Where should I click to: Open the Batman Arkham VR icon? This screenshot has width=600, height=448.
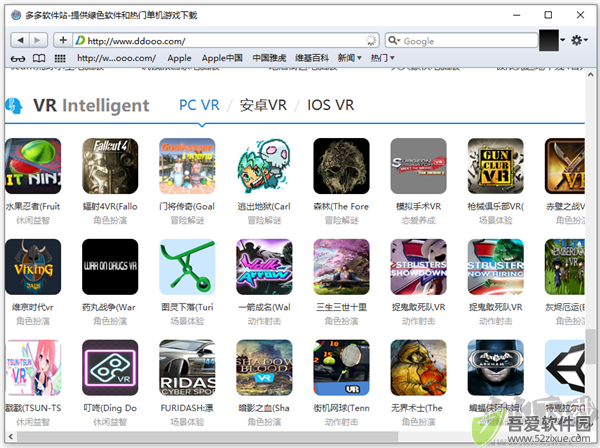point(496,368)
